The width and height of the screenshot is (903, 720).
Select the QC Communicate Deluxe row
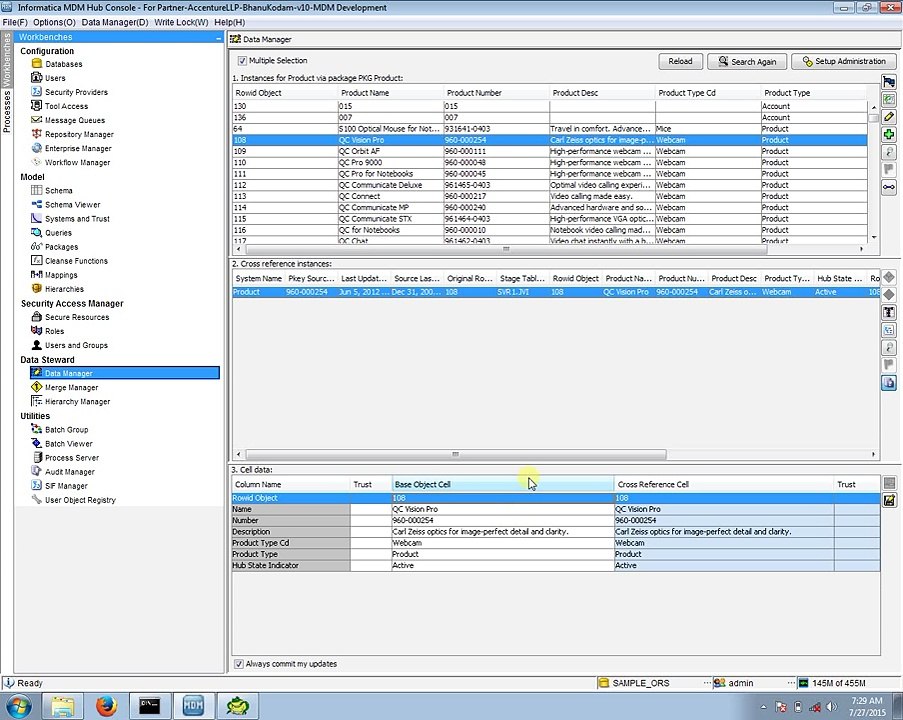tap(550, 185)
